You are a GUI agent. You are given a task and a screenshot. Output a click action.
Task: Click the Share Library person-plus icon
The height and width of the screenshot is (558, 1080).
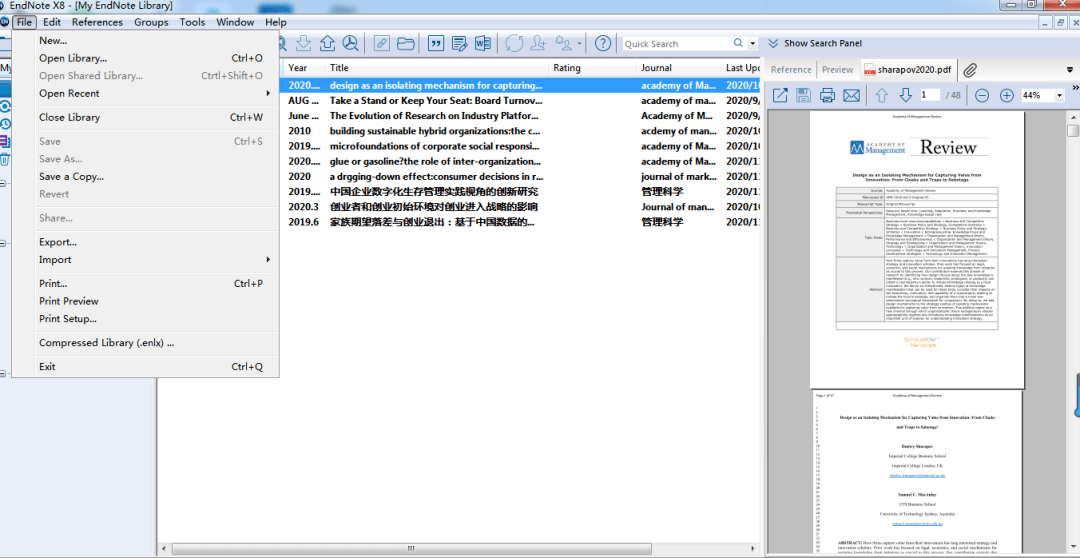click(537, 43)
